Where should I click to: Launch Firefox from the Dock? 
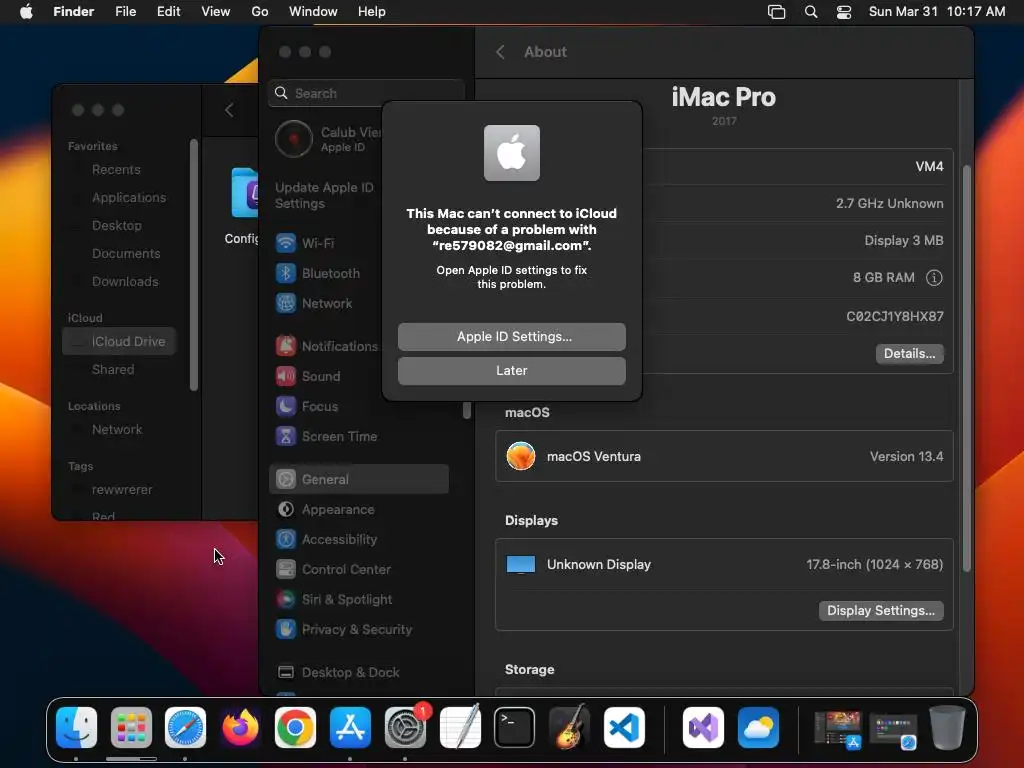pyautogui.click(x=240, y=728)
